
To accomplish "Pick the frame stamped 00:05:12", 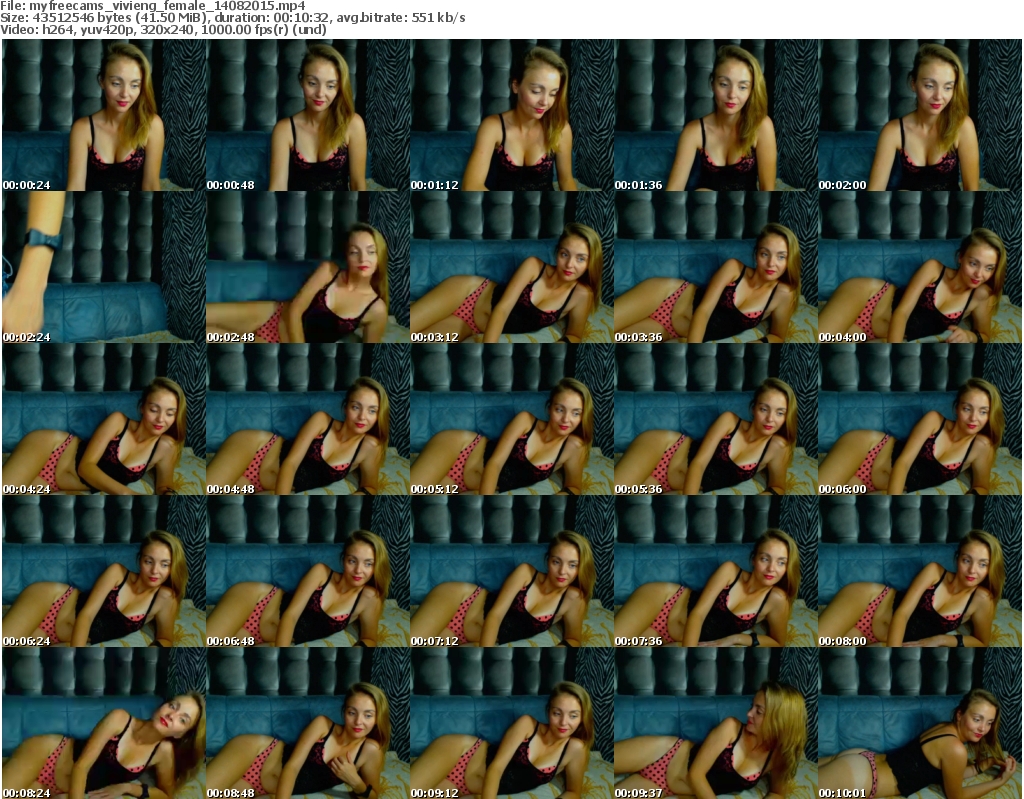I will 512,419.
